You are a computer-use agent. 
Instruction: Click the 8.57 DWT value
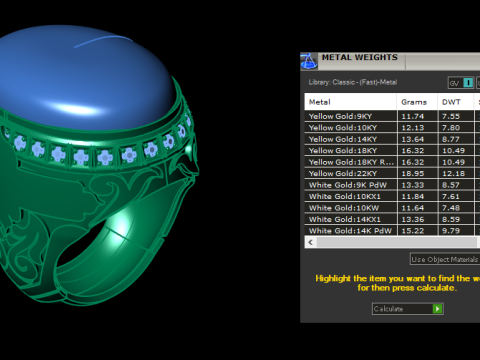pos(451,185)
